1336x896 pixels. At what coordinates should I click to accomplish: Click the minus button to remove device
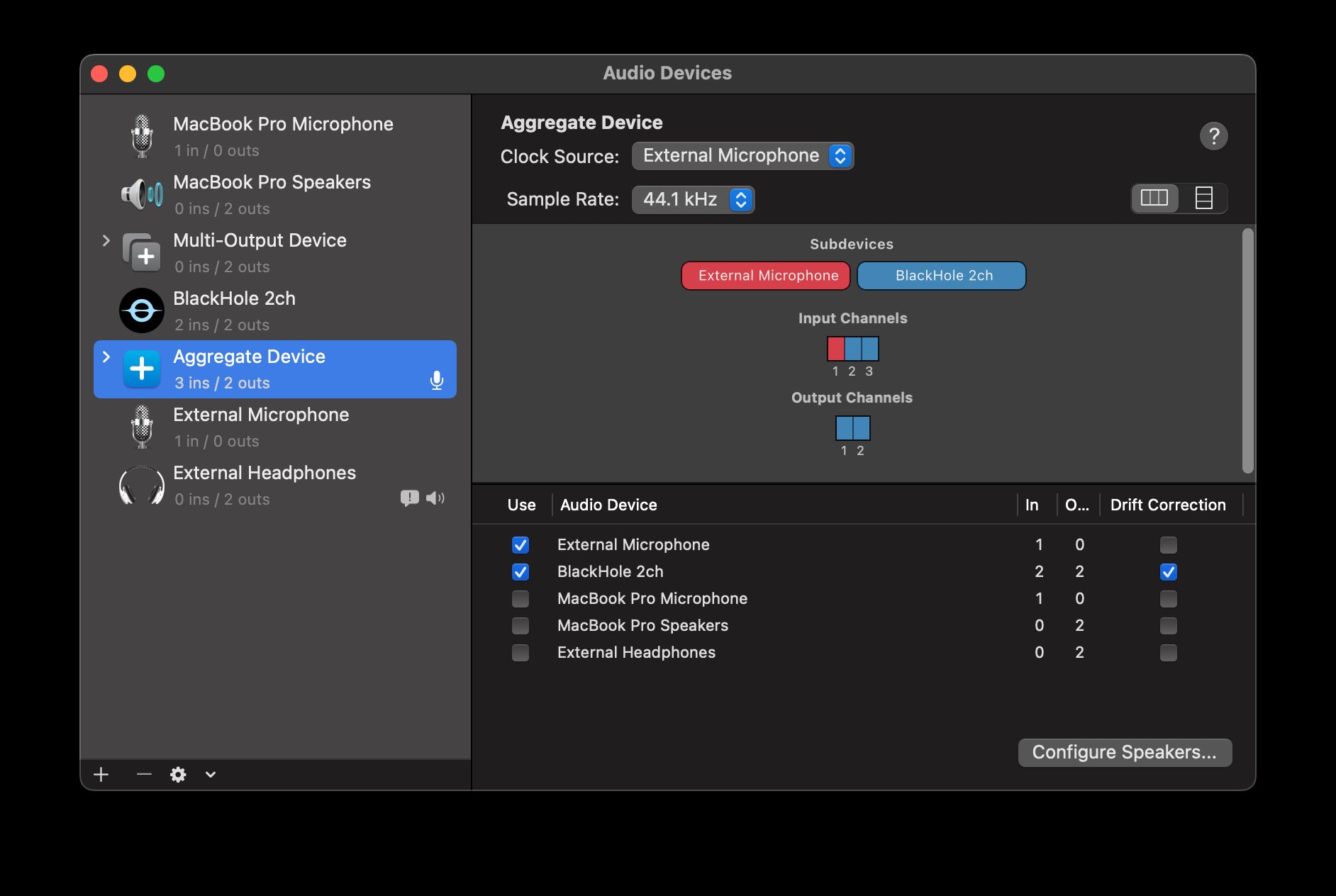[x=144, y=774]
